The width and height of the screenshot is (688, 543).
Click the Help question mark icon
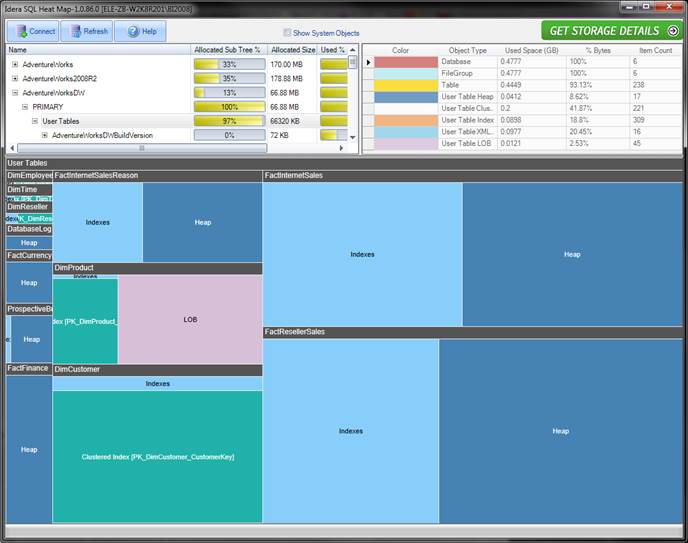point(133,31)
